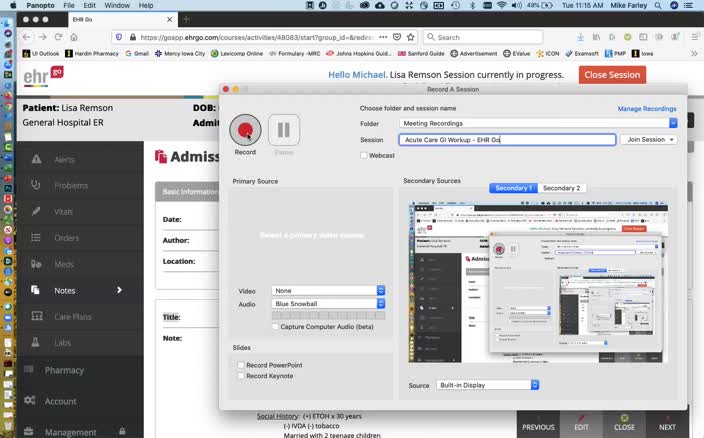The width and height of the screenshot is (704, 438).
Task: Click the audio level meter bar
Action: (x=328, y=316)
